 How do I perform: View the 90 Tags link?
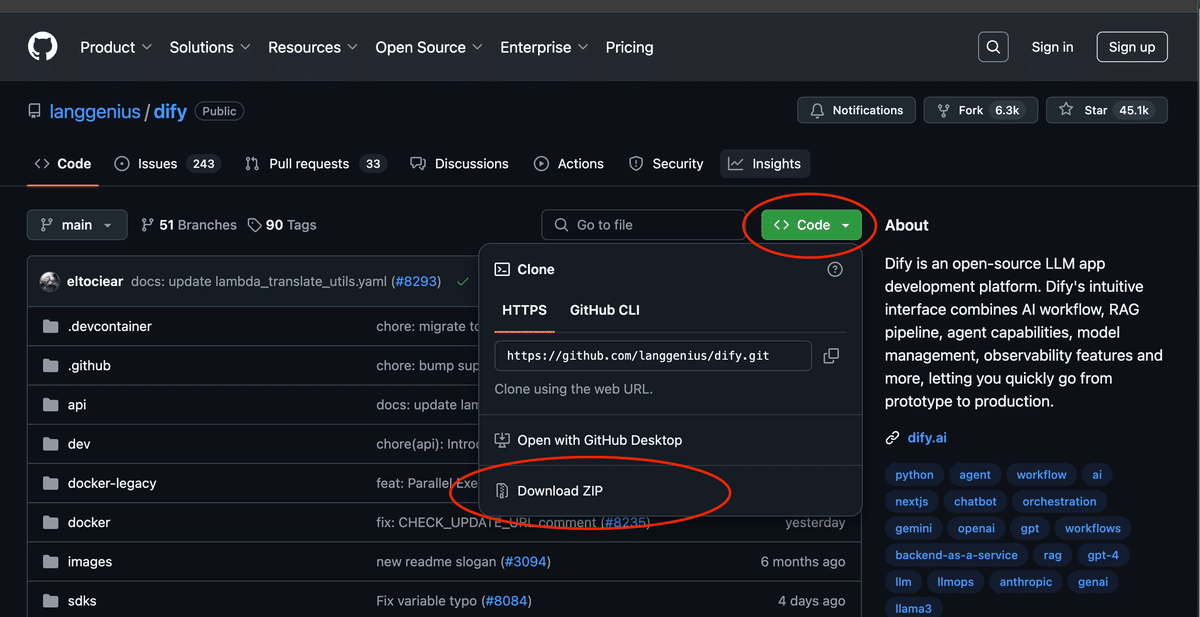coord(282,225)
